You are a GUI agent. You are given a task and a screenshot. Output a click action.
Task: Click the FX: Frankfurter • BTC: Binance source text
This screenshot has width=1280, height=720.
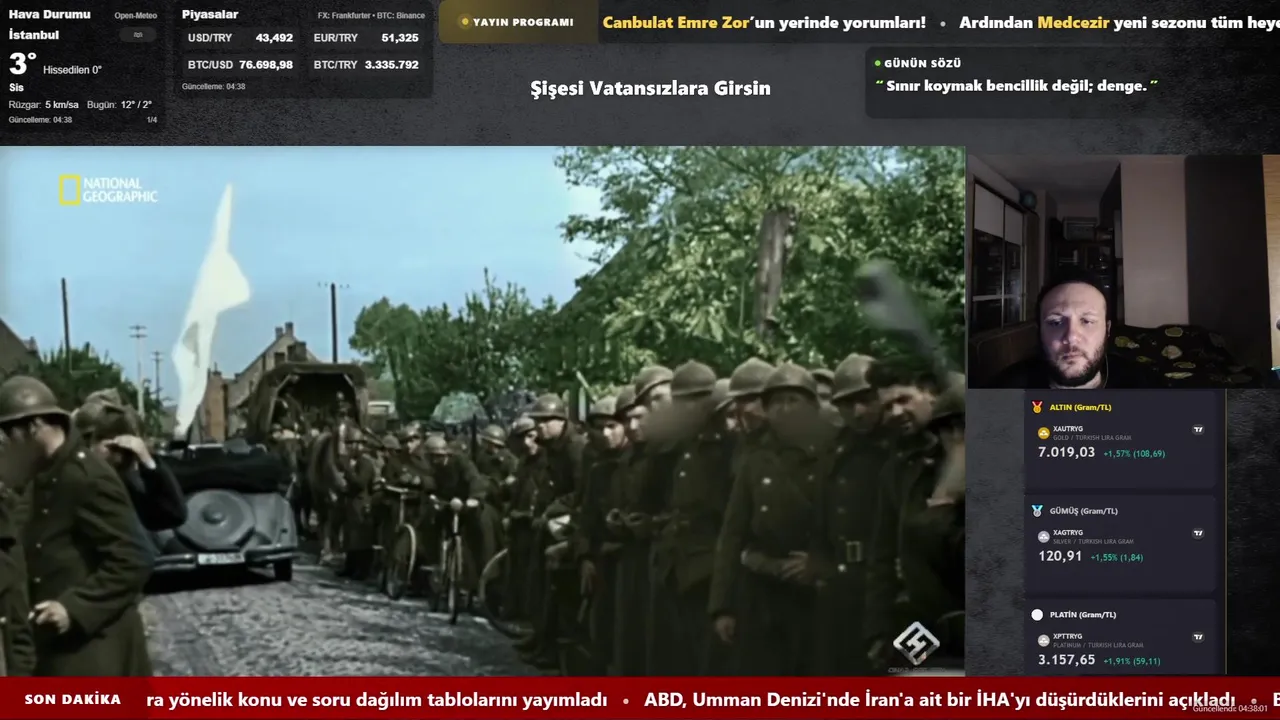(x=371, y=16)
